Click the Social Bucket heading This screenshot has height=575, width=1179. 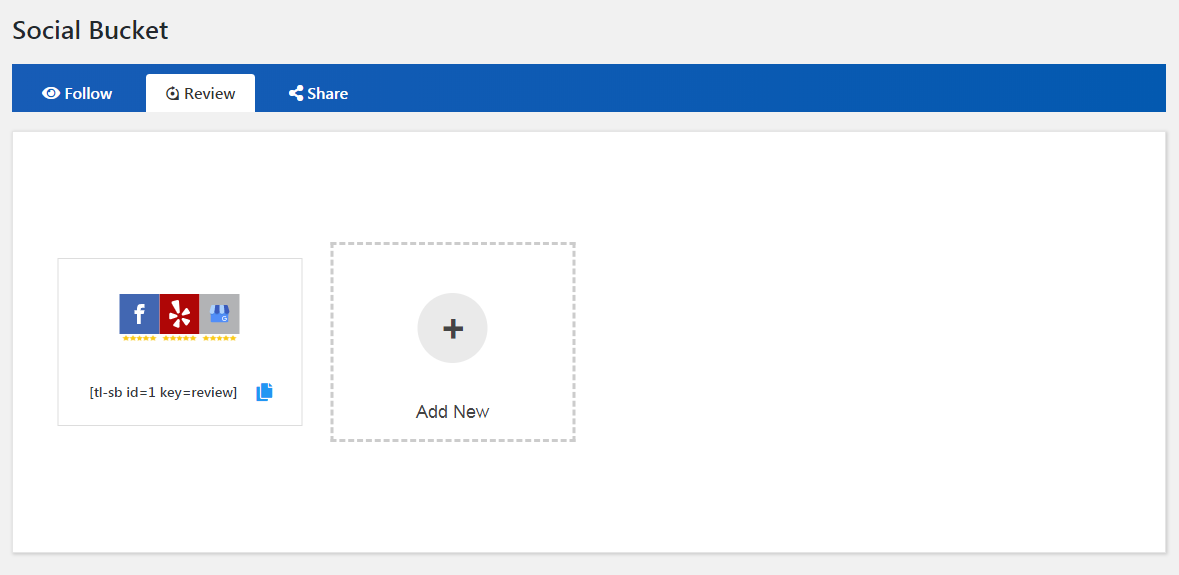tap(90, 30)
